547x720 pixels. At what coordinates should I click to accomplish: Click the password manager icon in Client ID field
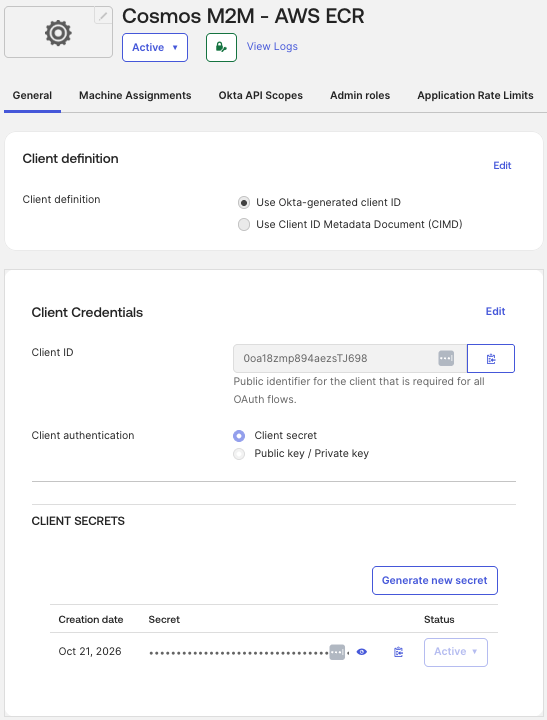click(446, 358)
